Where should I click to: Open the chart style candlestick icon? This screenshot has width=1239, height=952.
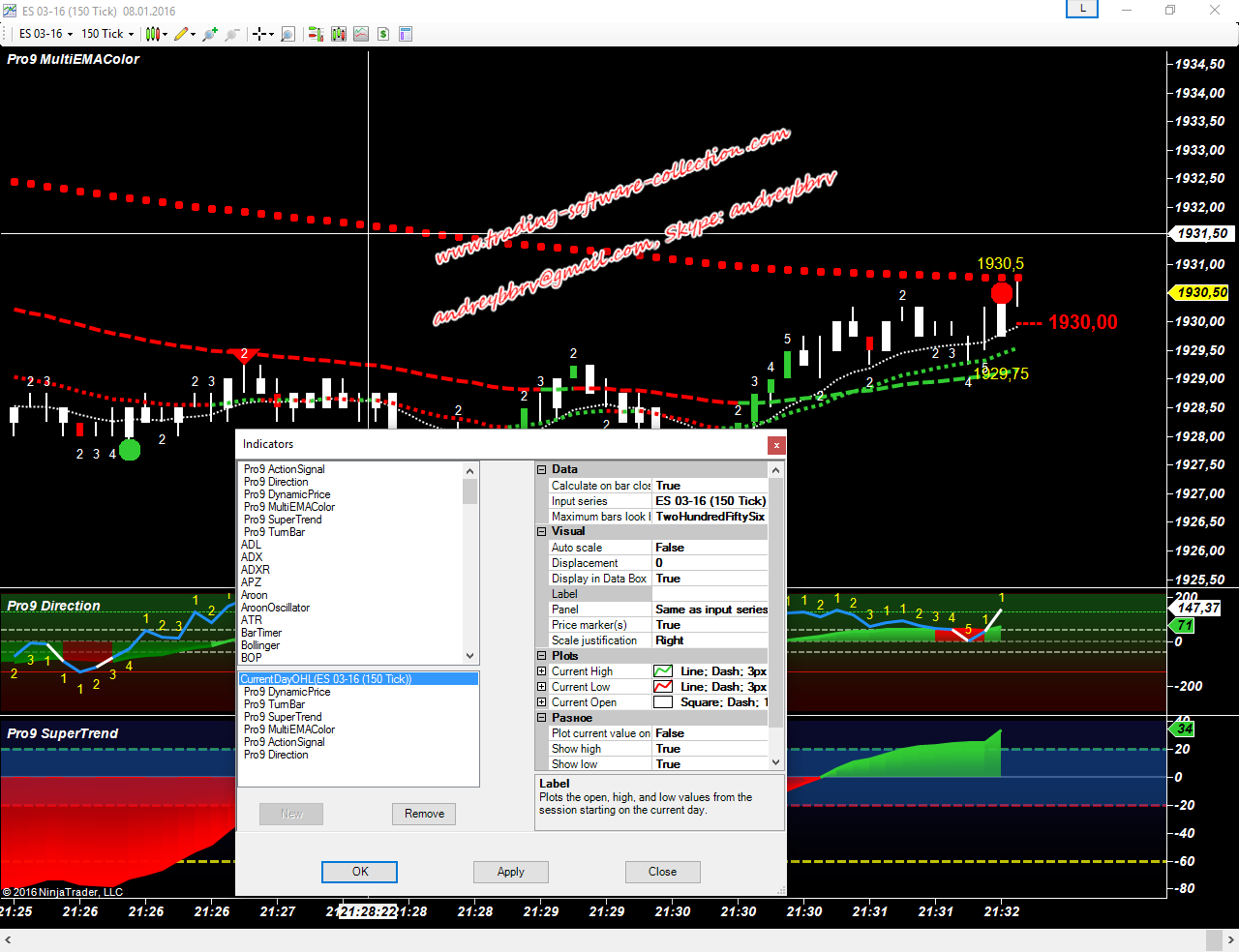tap(153, 34)
